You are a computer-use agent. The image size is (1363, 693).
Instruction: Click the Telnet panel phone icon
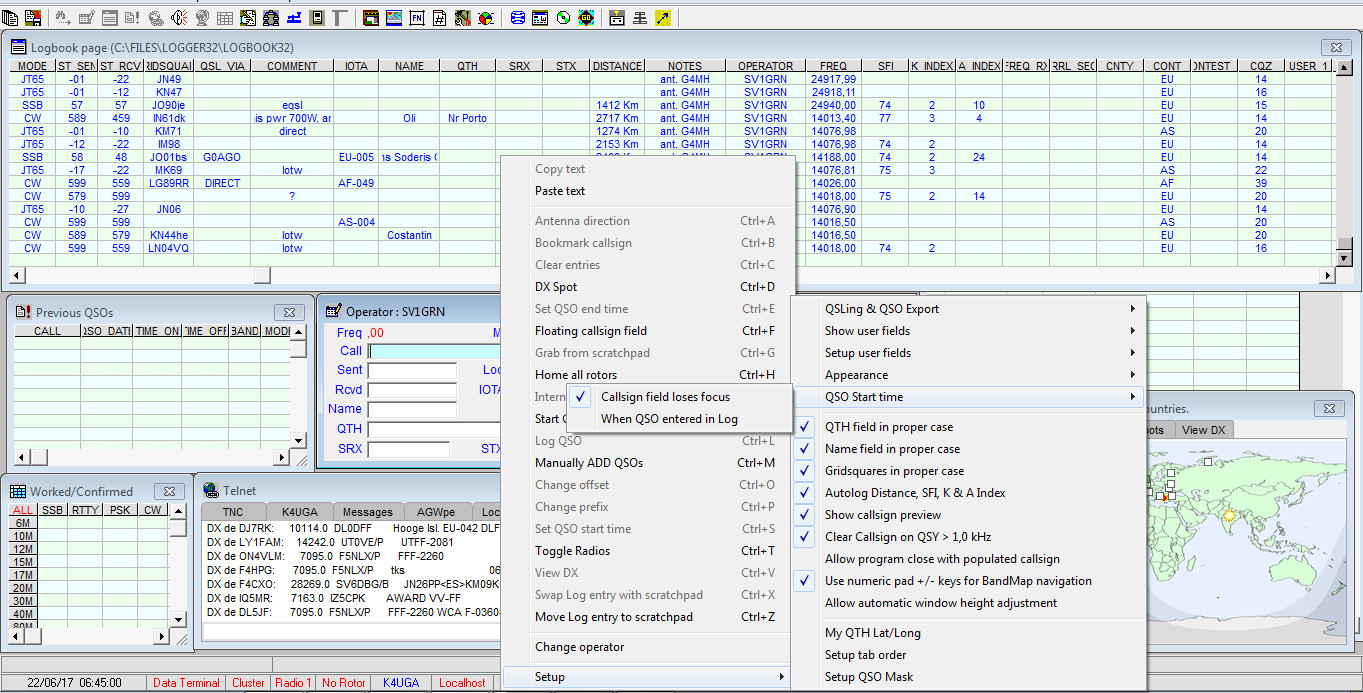point(210,490)
